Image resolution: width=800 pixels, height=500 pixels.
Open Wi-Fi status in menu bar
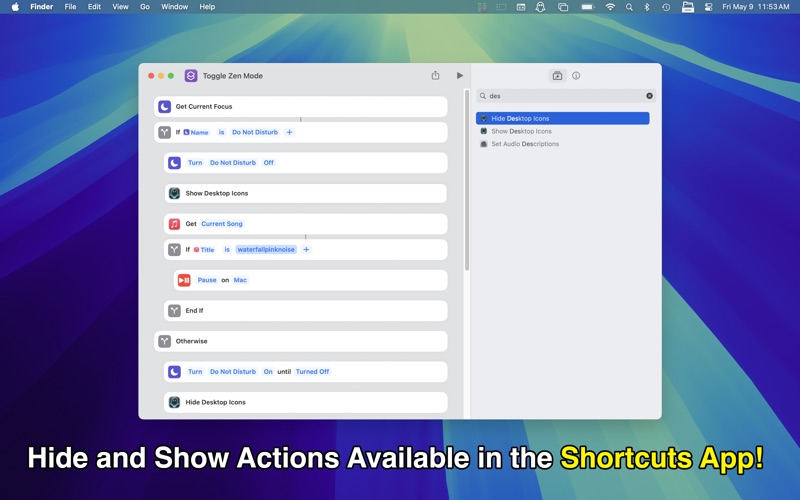(610, 7)
